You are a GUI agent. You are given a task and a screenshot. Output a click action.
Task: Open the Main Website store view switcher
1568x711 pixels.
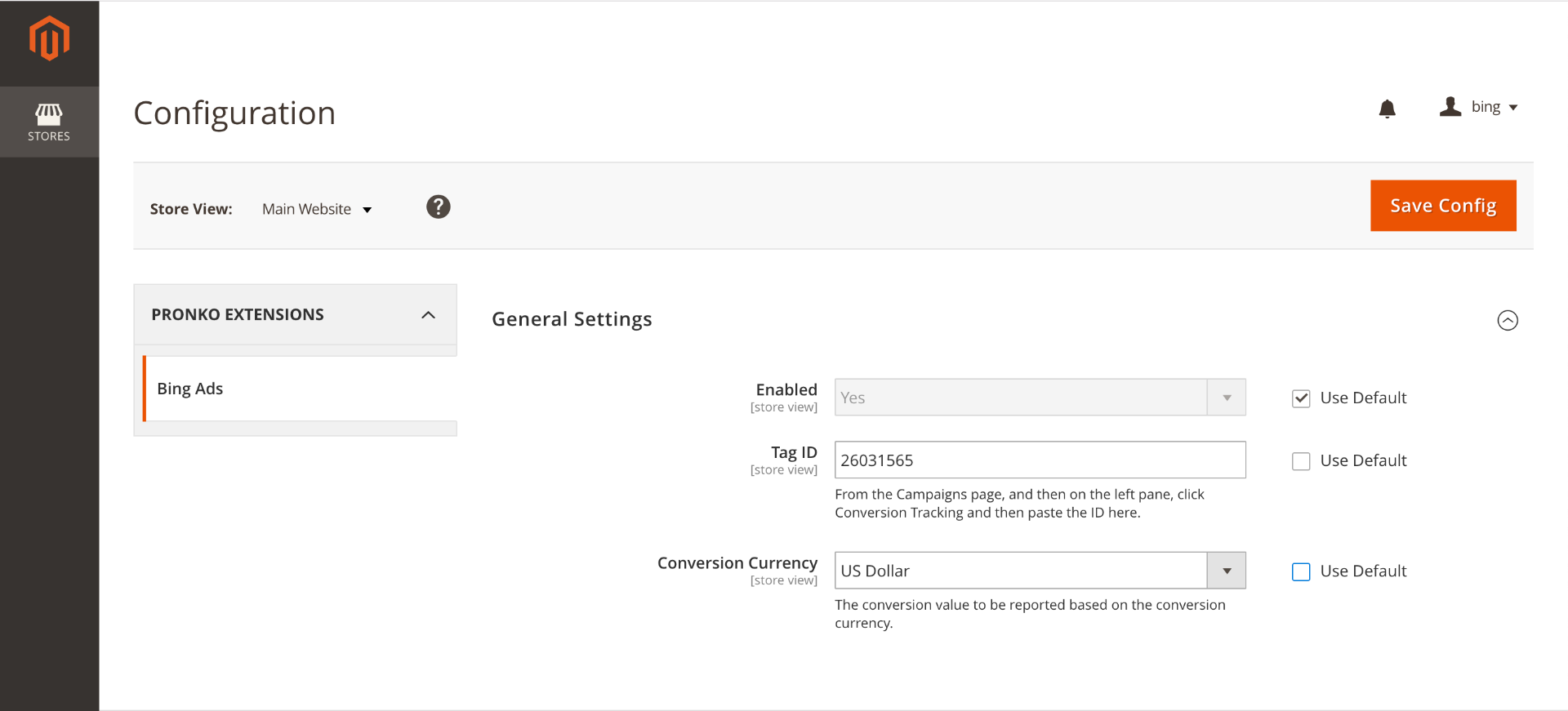[317, 209]
